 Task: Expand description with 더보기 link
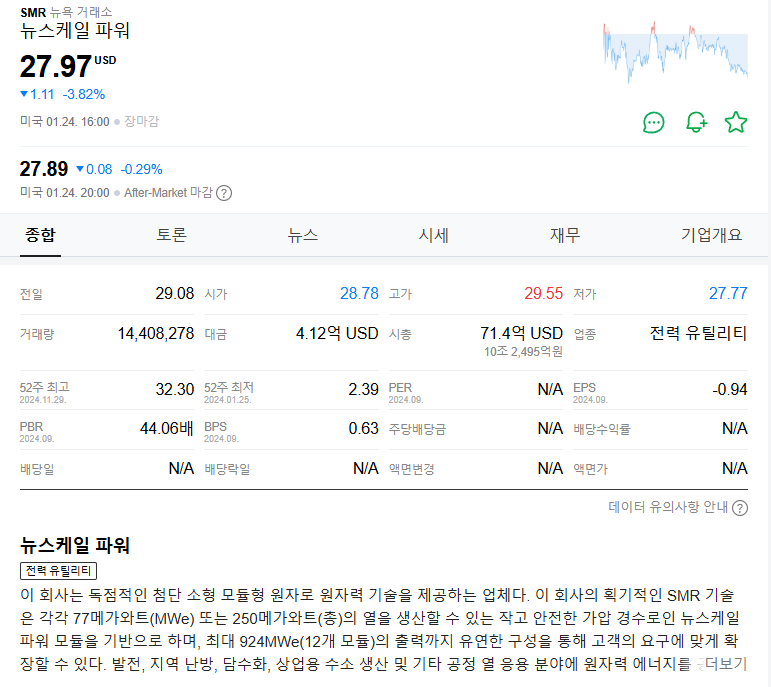(726, 664)
